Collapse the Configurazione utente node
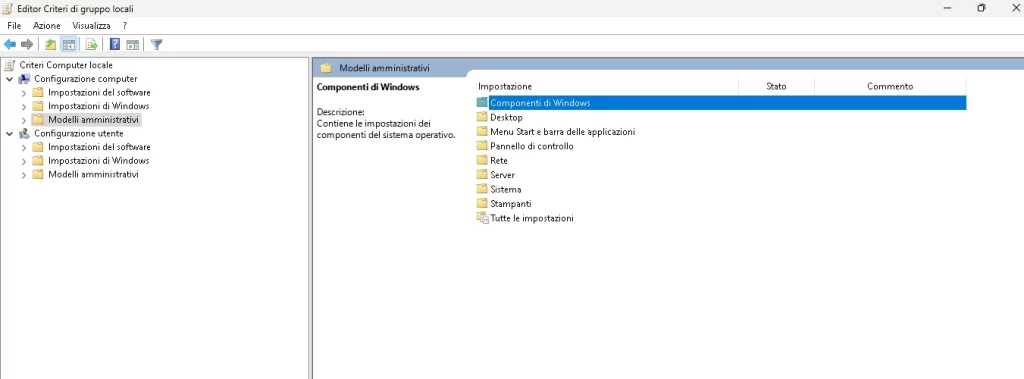Image resolution: width=1024 pixels, height=379 pixels. [x=9, y=133]
